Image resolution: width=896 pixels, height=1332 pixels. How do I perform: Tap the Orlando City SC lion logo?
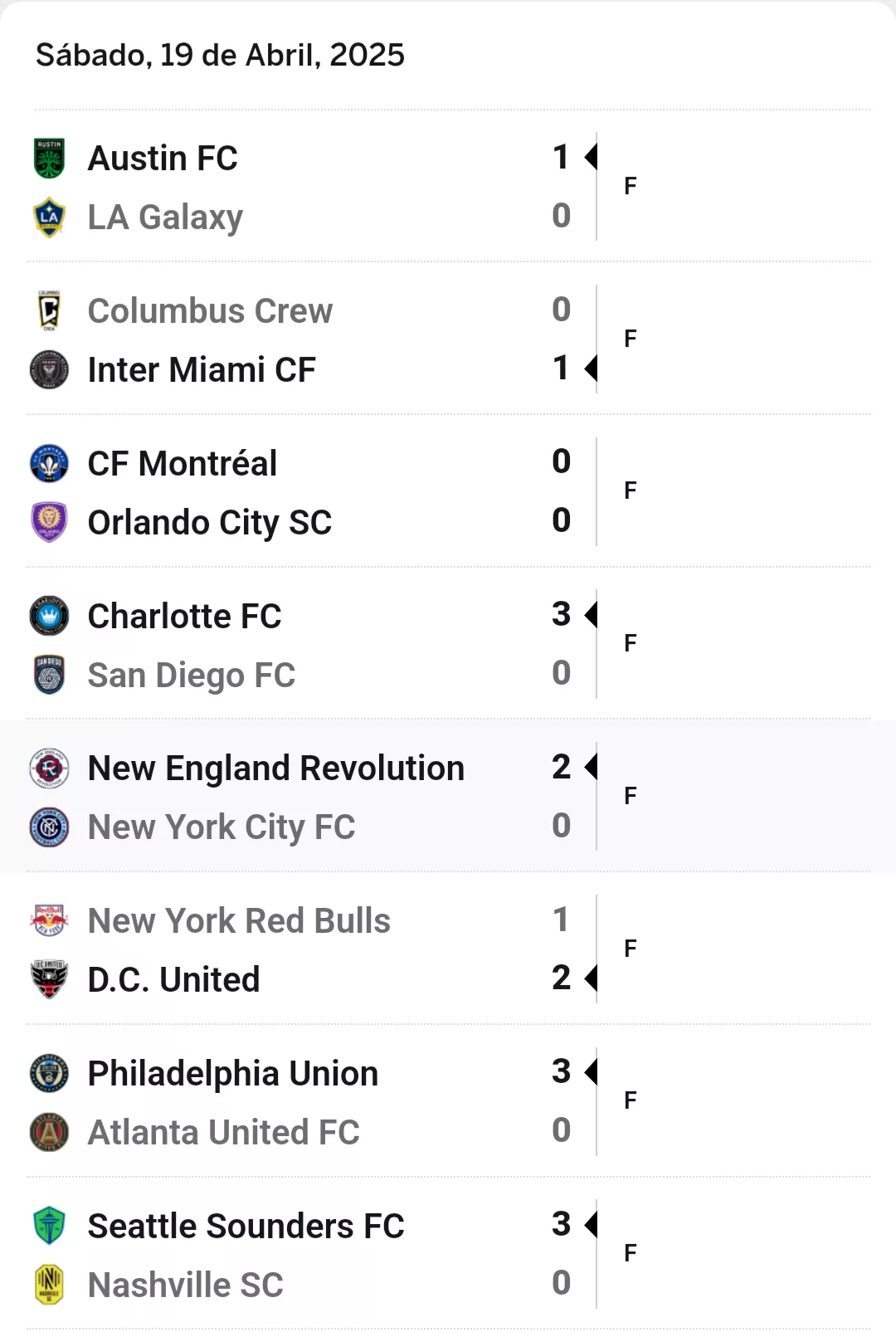(x=49, y=523)
